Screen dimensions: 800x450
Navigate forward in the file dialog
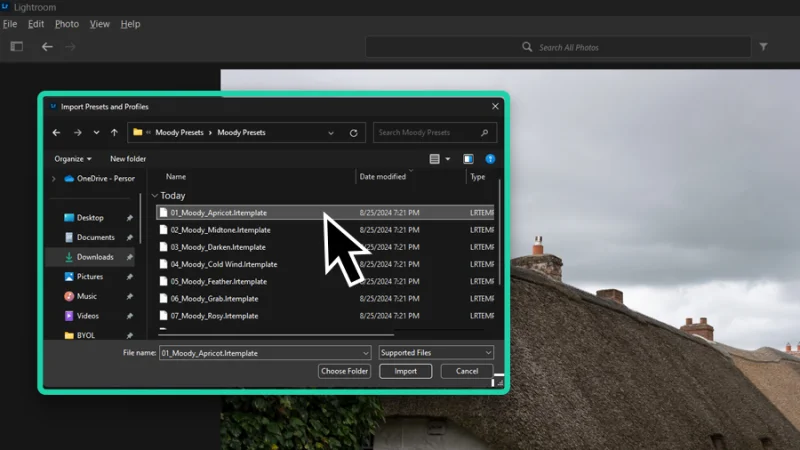[78, 133]
